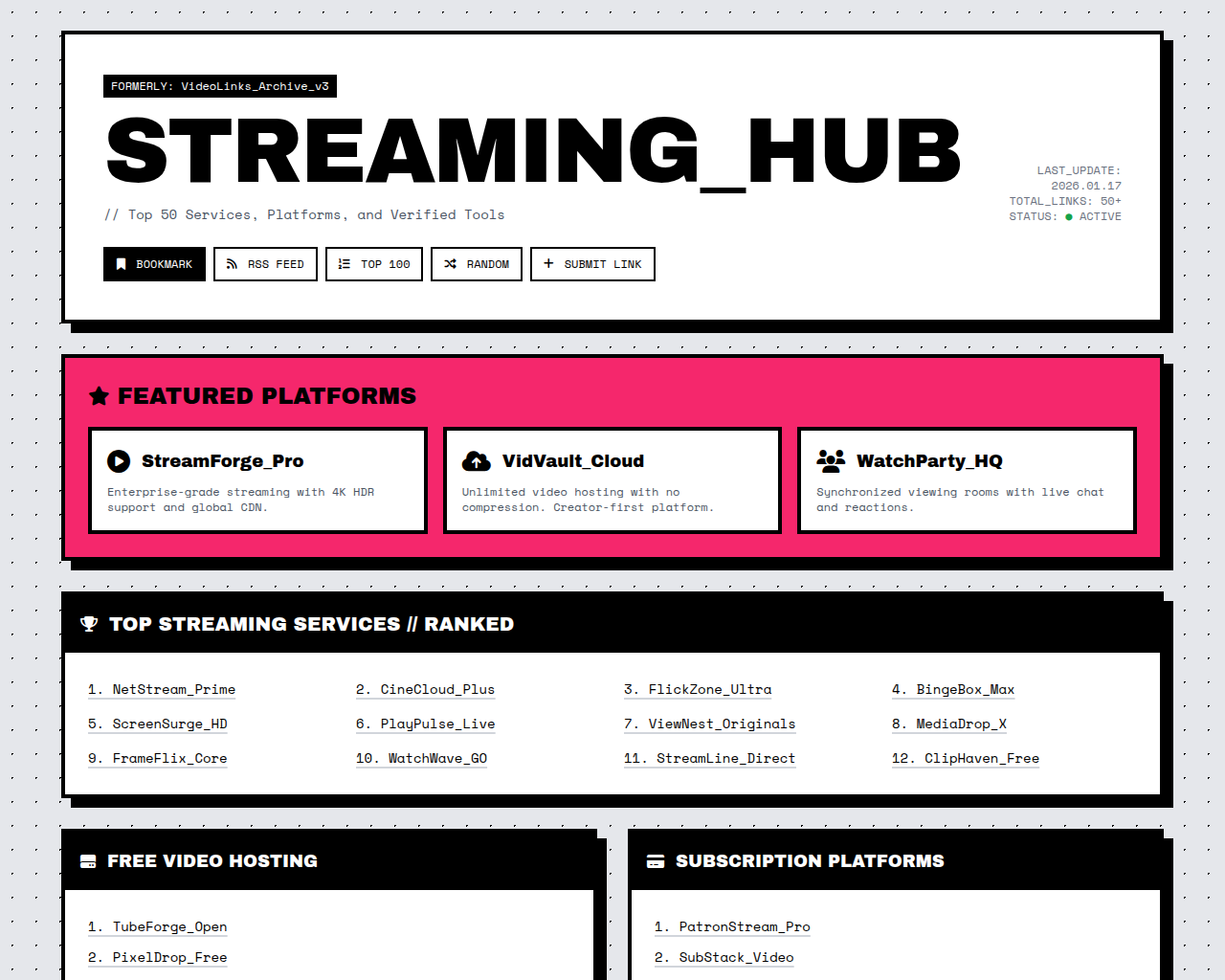Click the trophy icon beside TOP STREAMING SERVICES

pos(90,623)
